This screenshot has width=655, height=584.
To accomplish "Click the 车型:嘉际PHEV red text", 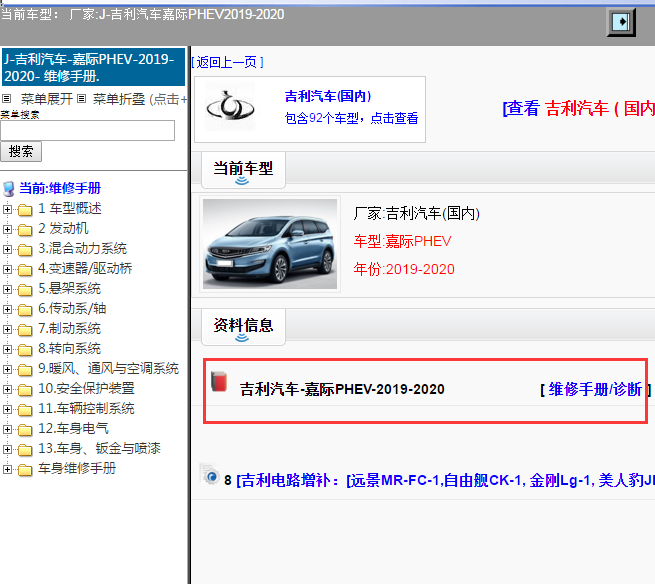I will (x=402, y=241).
